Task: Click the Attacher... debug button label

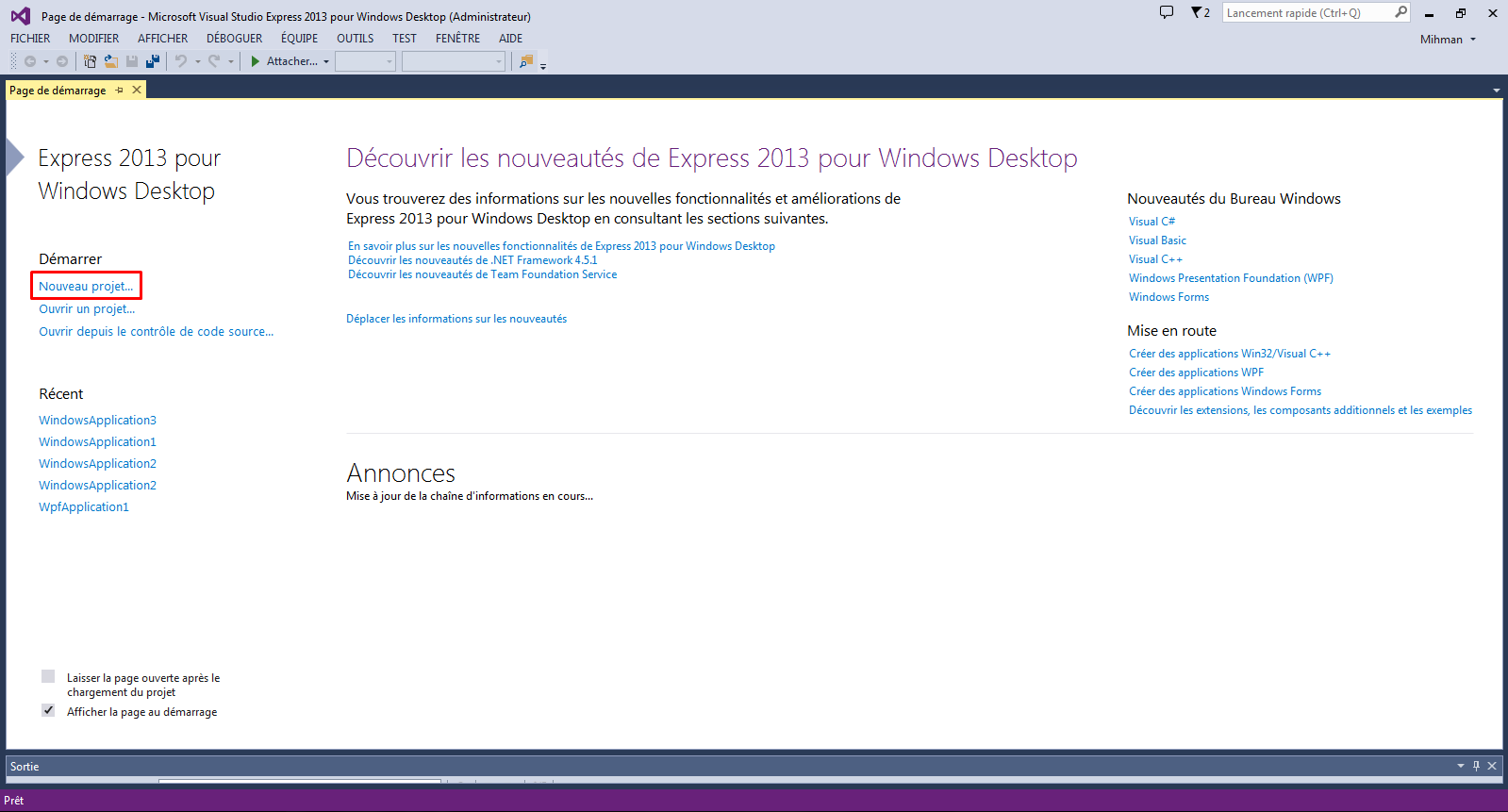Action: (292, 61)
